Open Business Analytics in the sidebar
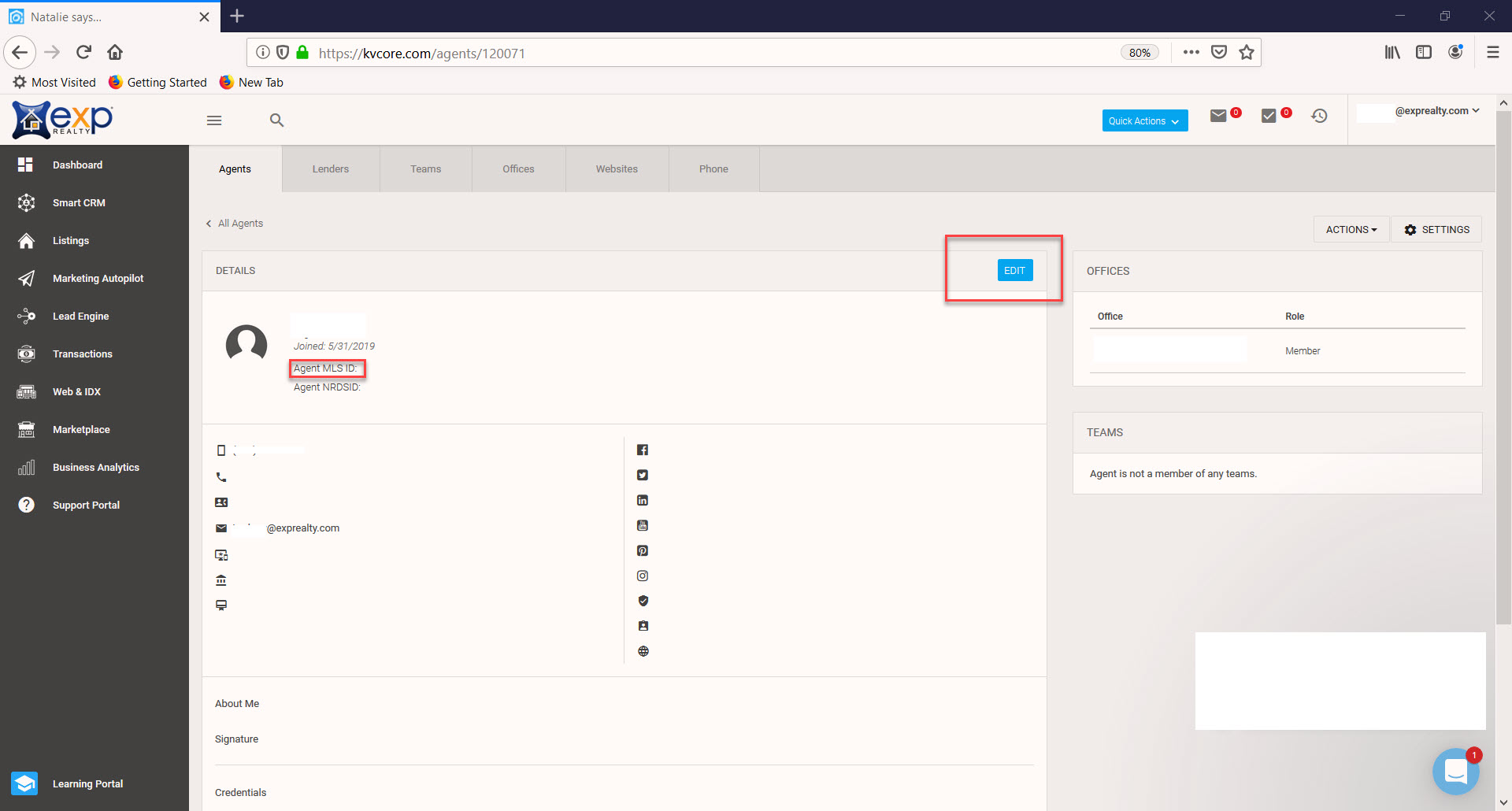This screenshot has width=1512, height=811. click(94, 467)
